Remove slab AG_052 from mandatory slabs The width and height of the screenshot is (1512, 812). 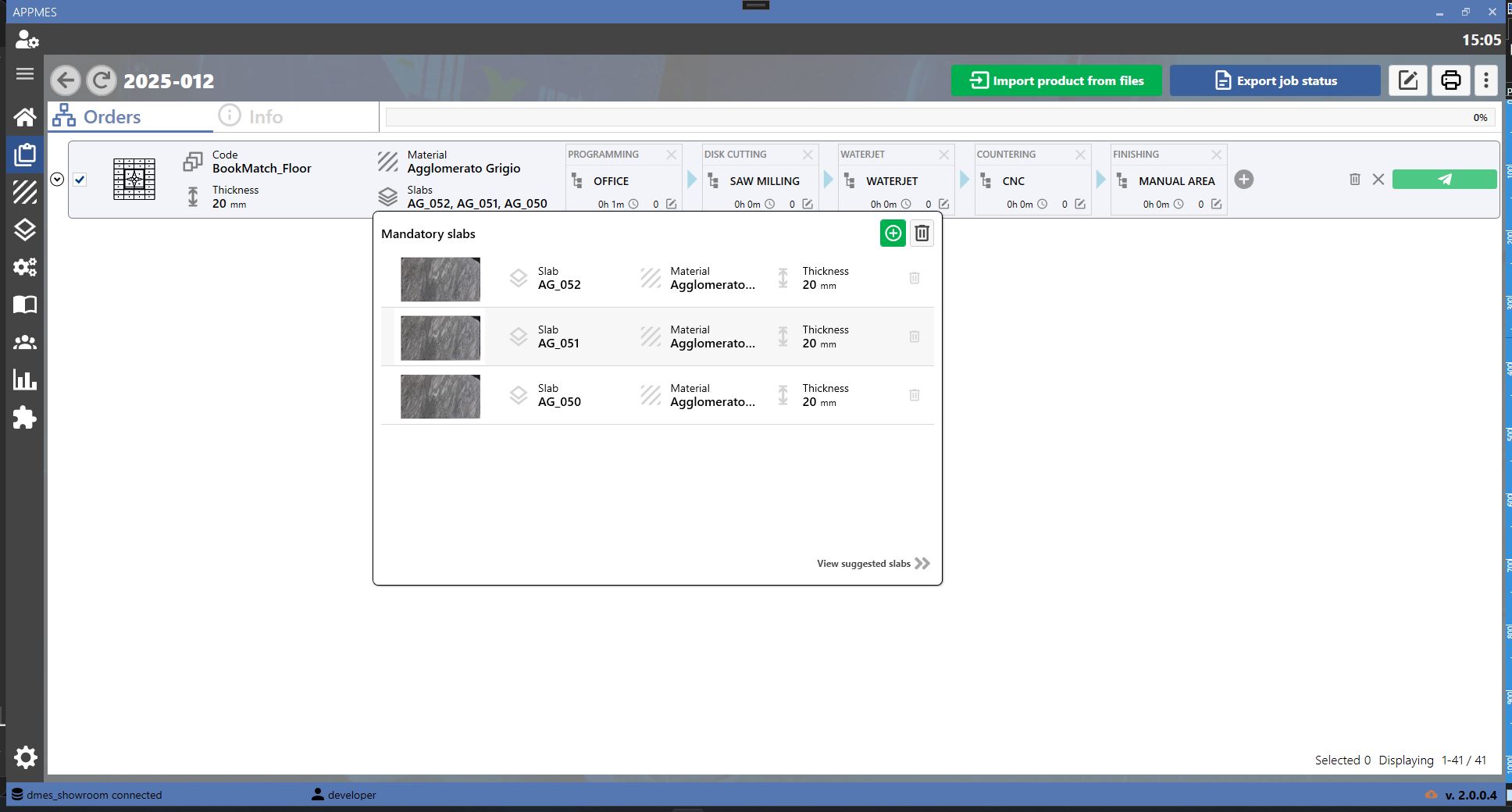point(915,278)
